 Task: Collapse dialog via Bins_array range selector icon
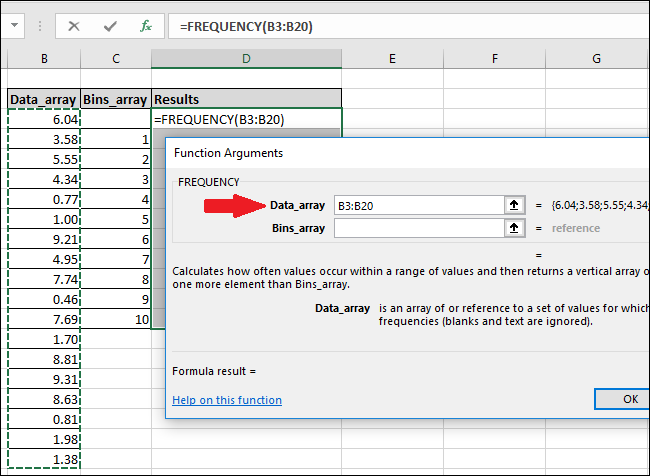coord(514,228)
